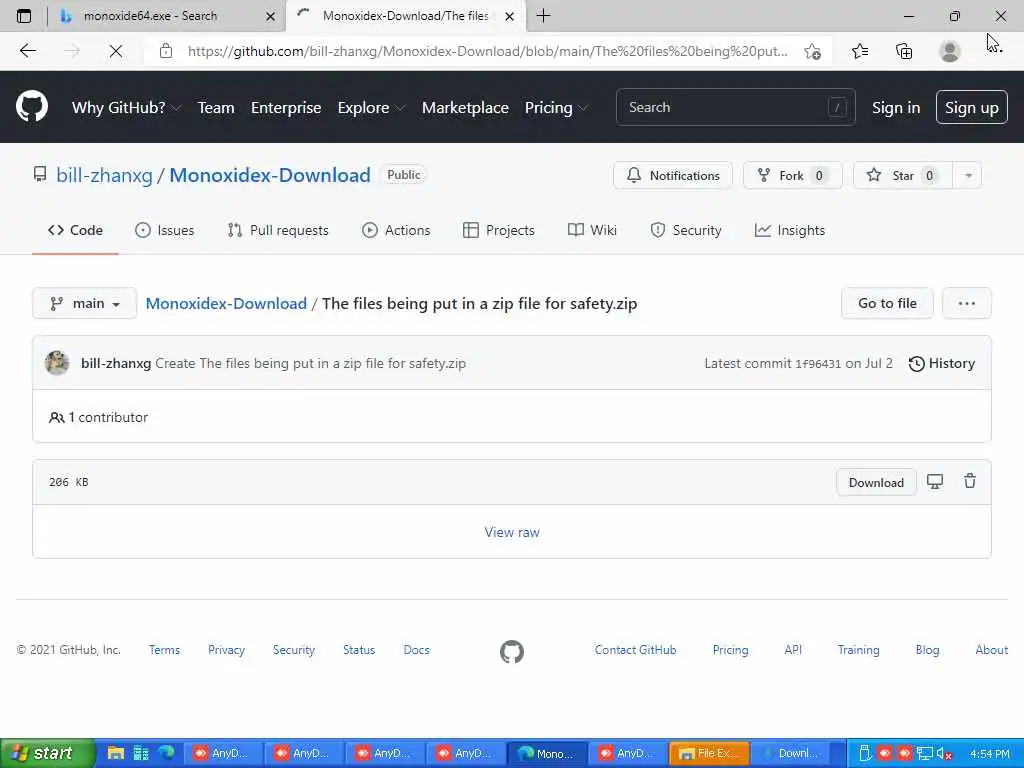
Task: Close the monoxide64.exe Search tab
Action: (x=270, y=16)
